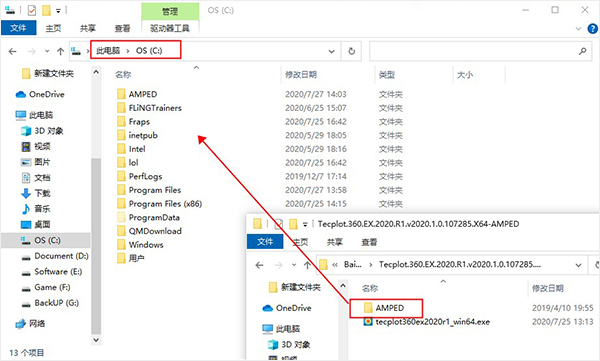
Task: Select the lol folder
Action: tap(127, 163)
